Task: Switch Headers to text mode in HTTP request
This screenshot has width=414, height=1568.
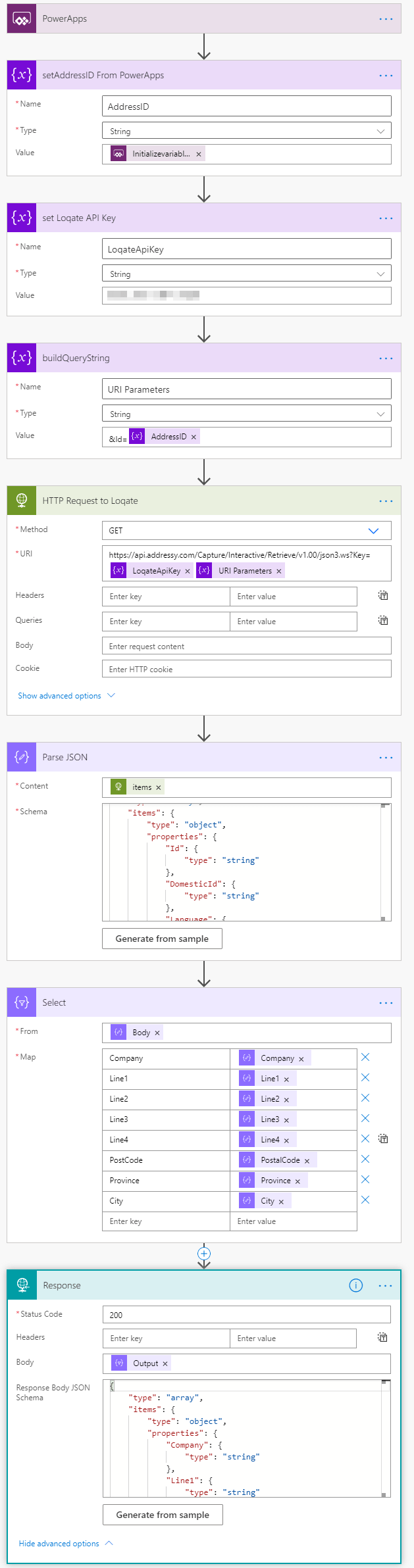Action: coord(382,595)
